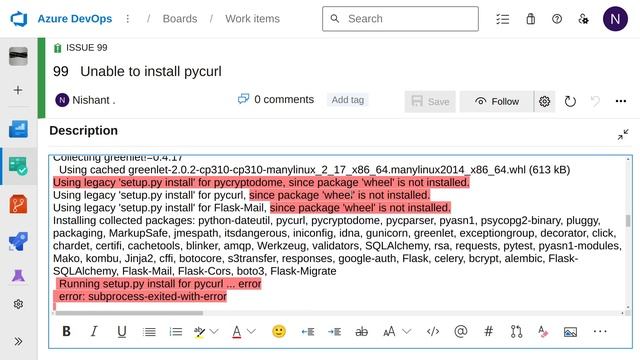Image resolution: width=640 pixels, height=360 pixels.
Task: Click Add tag
Action: tap(347, 100)
